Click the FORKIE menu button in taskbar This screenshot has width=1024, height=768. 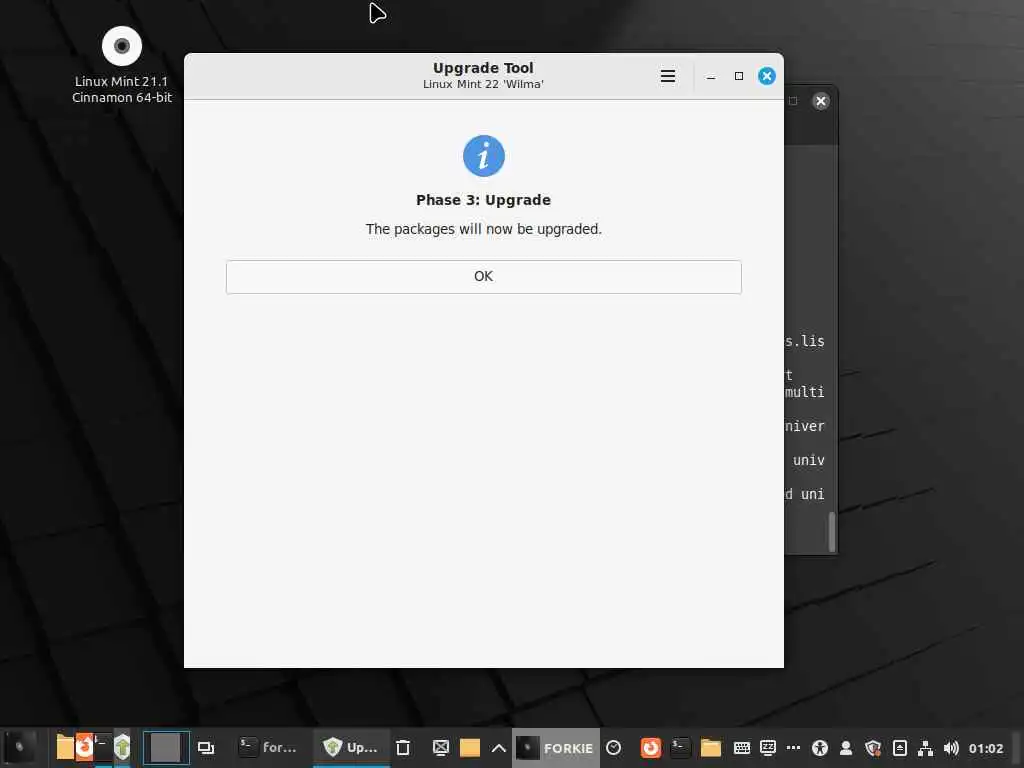click(x=555, y=748)
